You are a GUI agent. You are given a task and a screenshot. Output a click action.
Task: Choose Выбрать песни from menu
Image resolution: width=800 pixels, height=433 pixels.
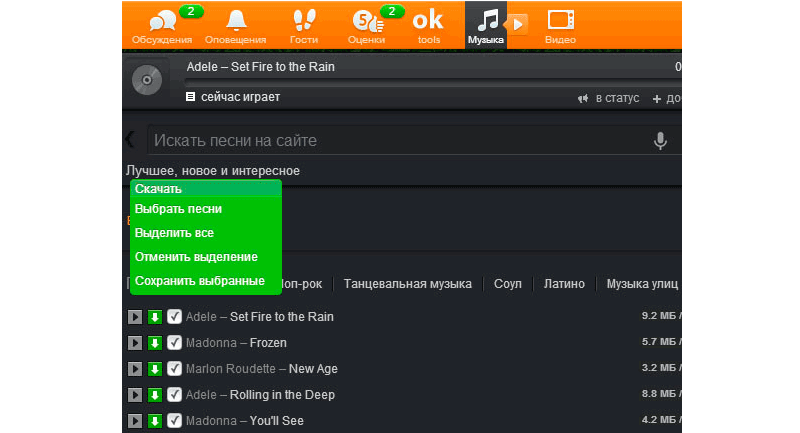tap(178, 209)
